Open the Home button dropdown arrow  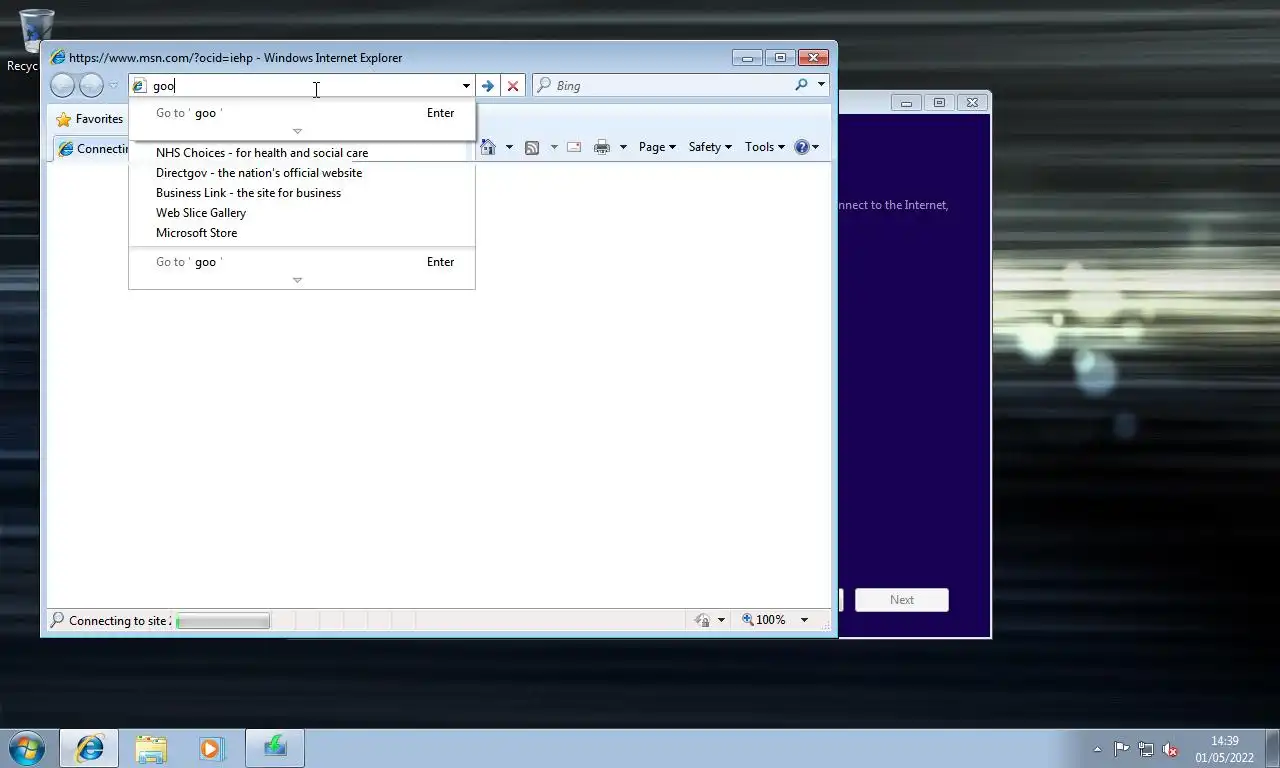tap(509, 147)
